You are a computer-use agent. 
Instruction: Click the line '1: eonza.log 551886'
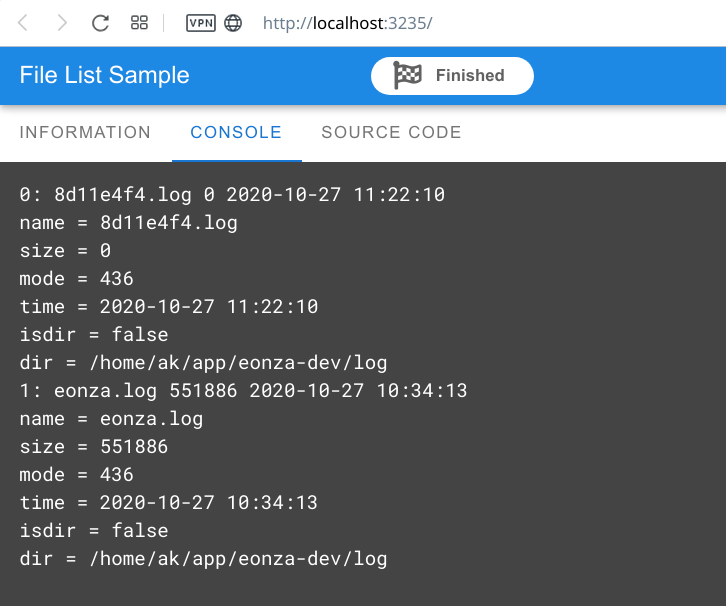coord(128,391)
